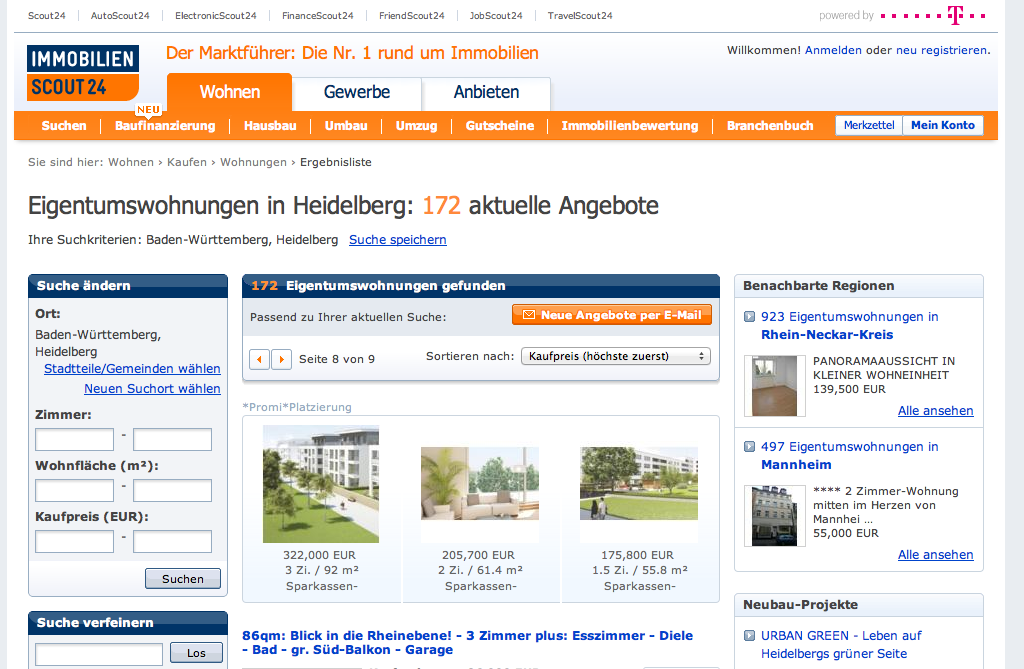
Task: Open the Gutscheine menu item
Action: tap(500, 125)
